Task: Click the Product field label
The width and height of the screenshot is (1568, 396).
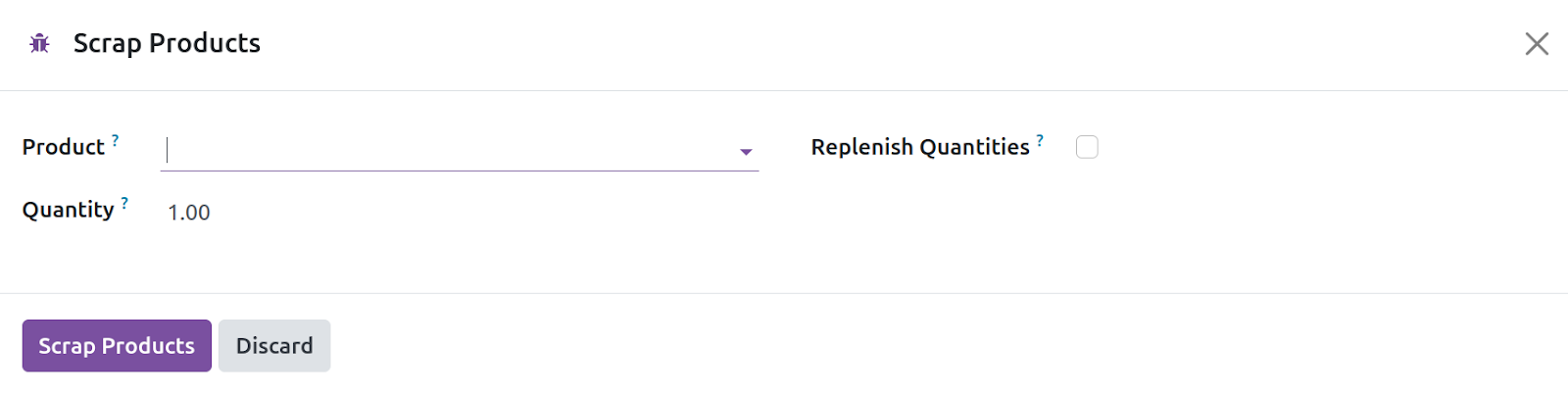Action: coord(64,147)
